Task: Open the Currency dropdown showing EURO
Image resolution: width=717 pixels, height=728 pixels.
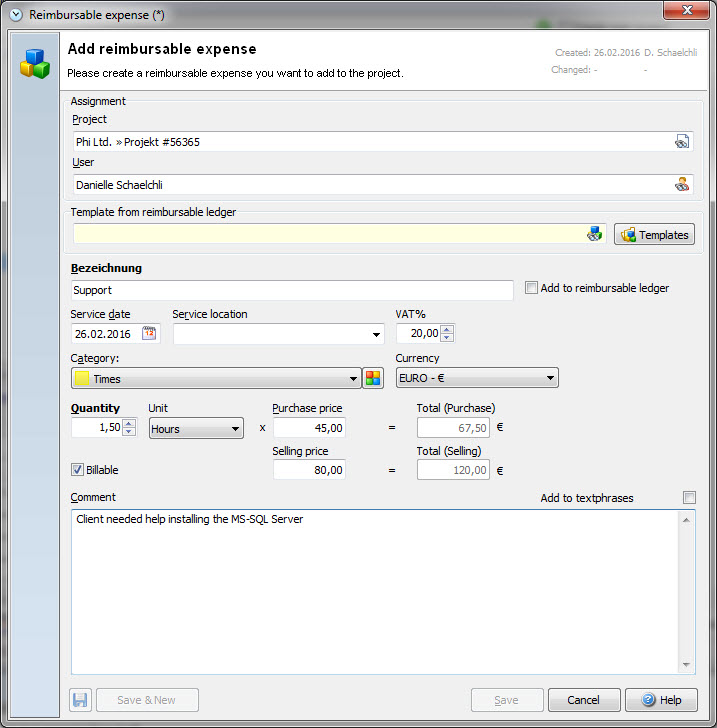Action: 551,378
